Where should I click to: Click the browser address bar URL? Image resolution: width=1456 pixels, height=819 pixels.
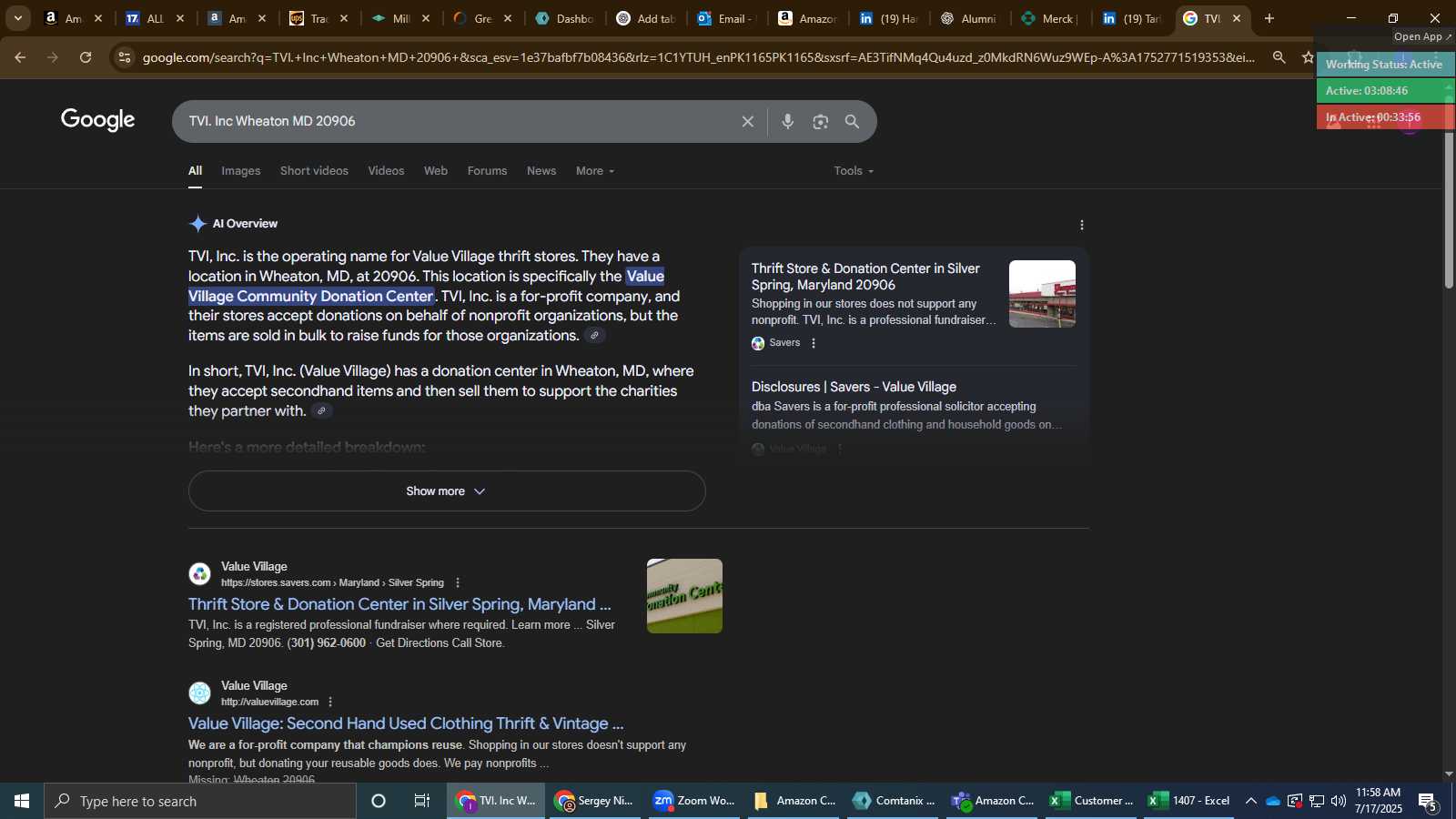698,57
